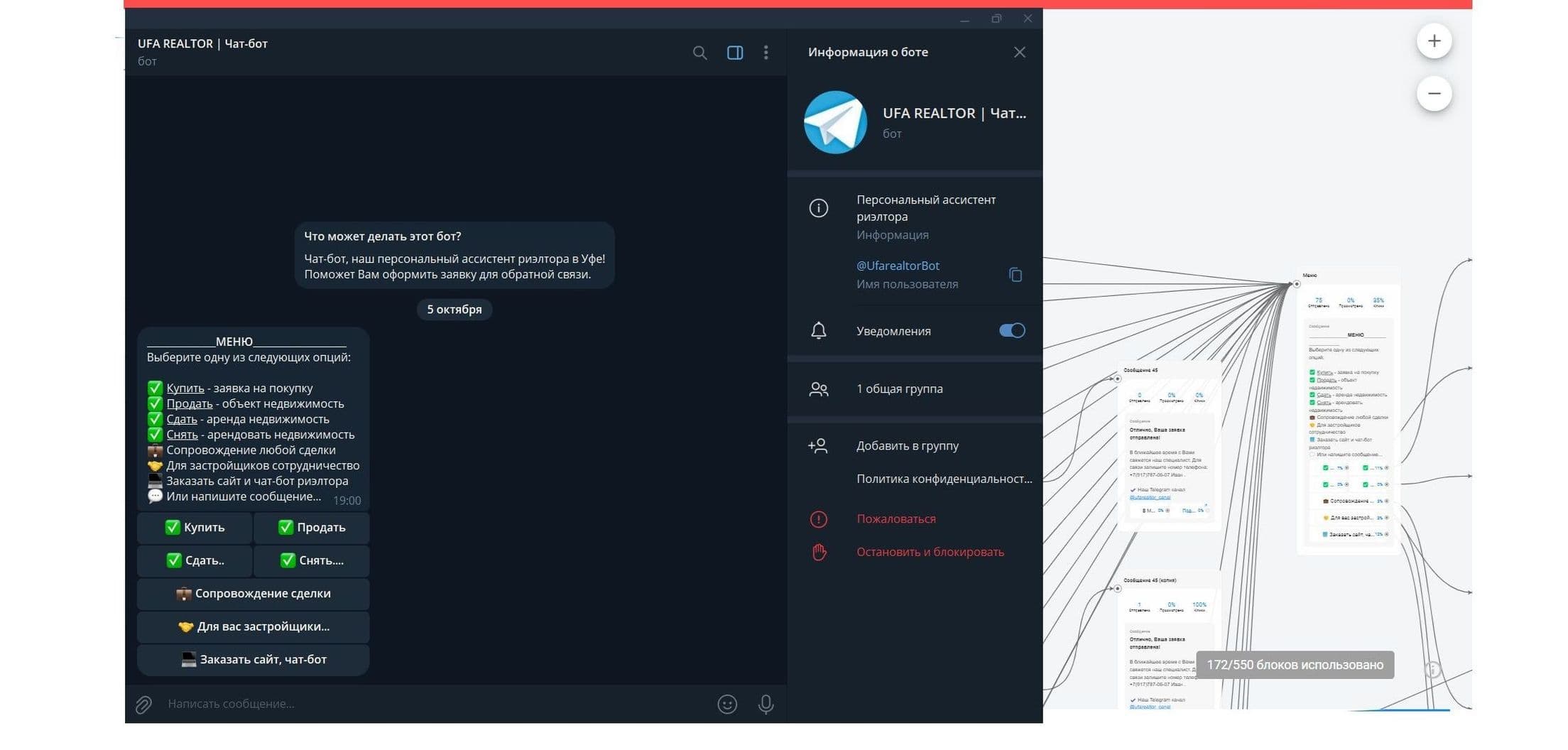This screenshot has width=1568, height=750.
Task: Toggle the bot info side panel icon
Action: tap(735, 53)
